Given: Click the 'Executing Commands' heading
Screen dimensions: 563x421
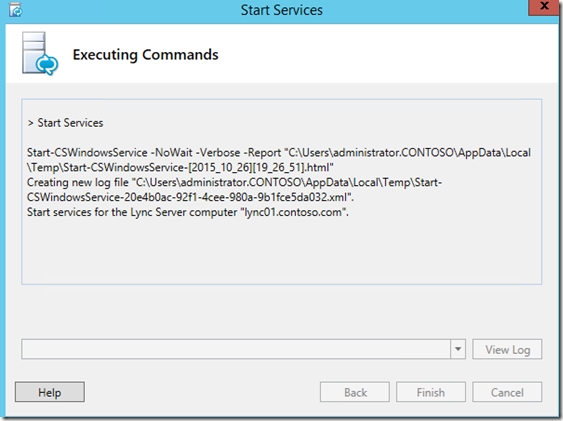Looking at the screenshot, I should (x=145, y=55).
